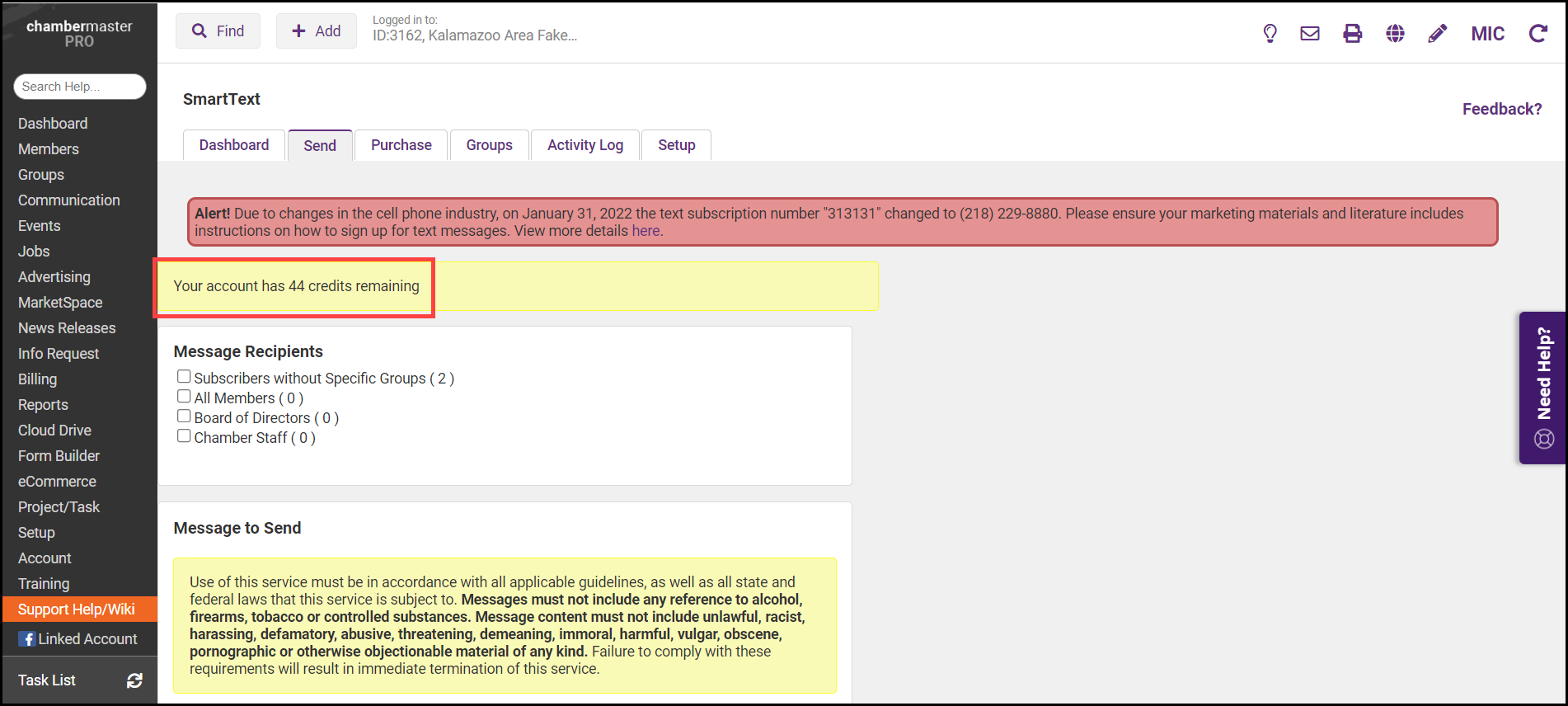
Task: Click the pencil edit icon
Action: point(1437,33)
